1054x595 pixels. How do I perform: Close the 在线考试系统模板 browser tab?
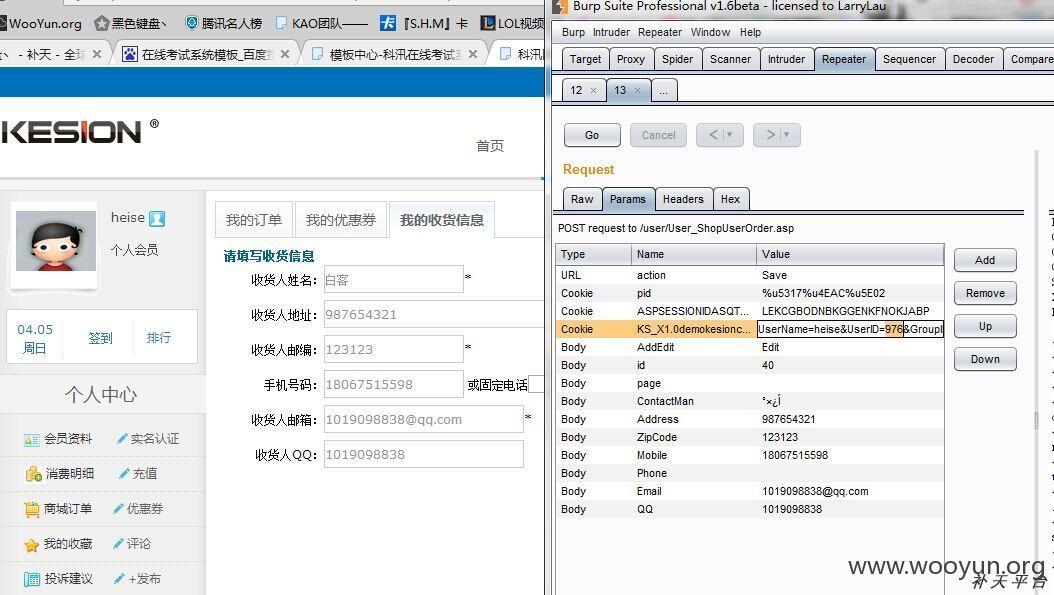[x=285, y=54]
